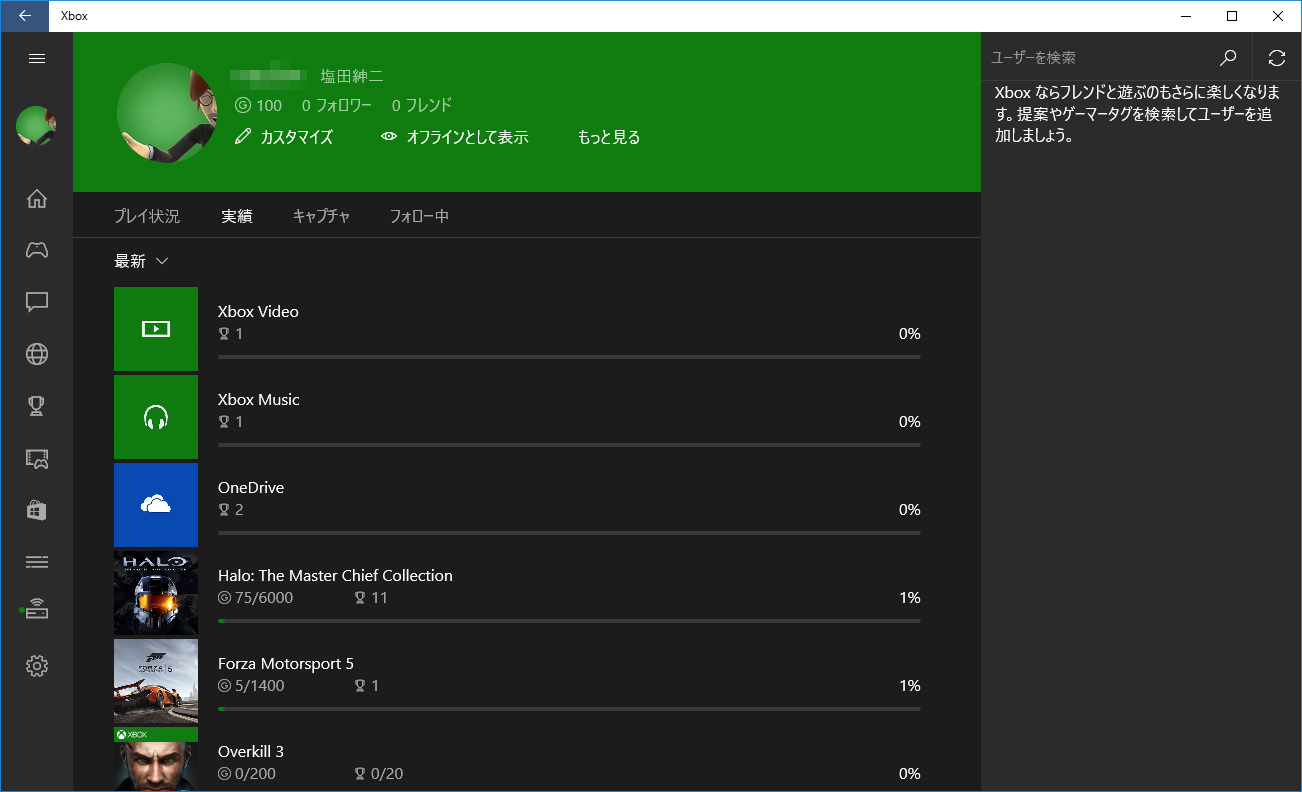The width and height of the screenshot is (1302, 792).
Task: Toggle オフラインとして表示 appear offline
Action: click(x=455, y=137)
